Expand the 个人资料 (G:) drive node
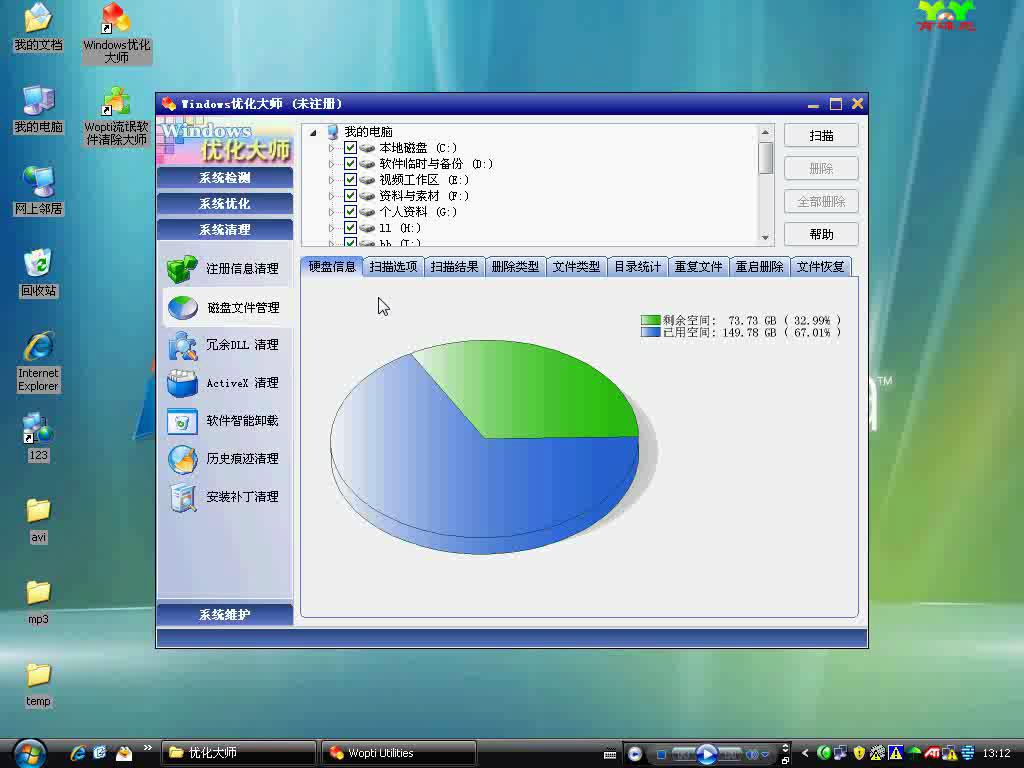 (331, 212)
